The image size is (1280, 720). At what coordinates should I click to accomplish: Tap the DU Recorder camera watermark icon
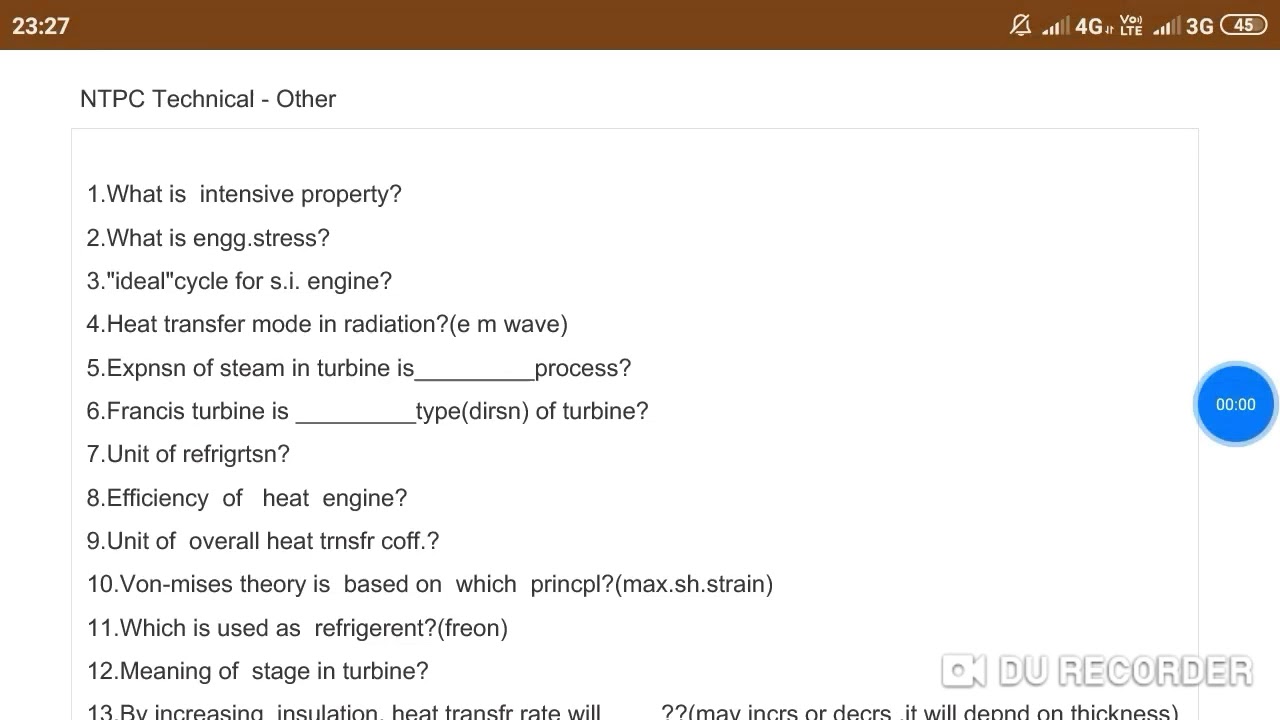click(x=963, y=671)
